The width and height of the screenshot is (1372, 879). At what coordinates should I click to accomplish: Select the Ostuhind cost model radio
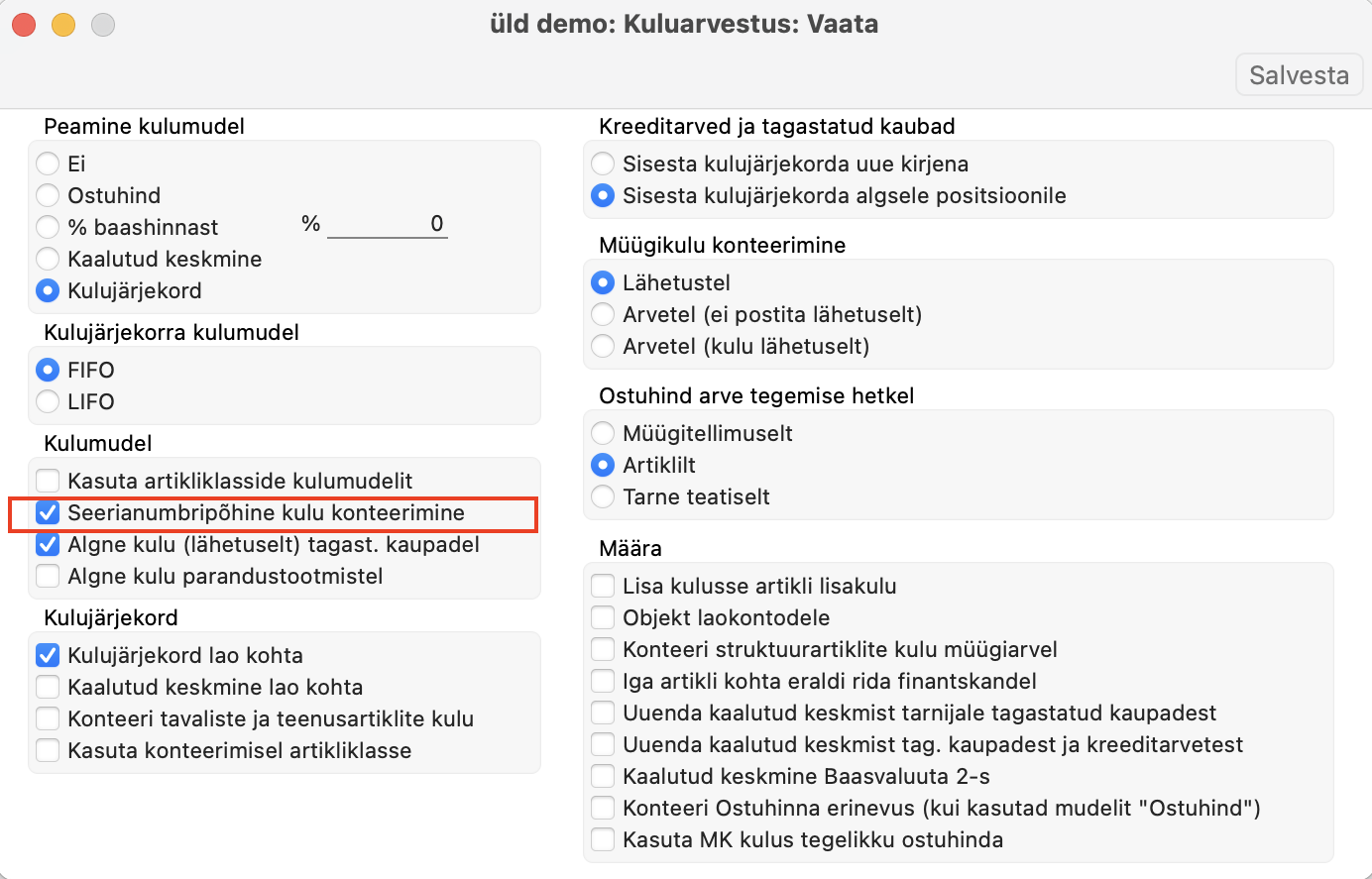[x=48, y=195]
